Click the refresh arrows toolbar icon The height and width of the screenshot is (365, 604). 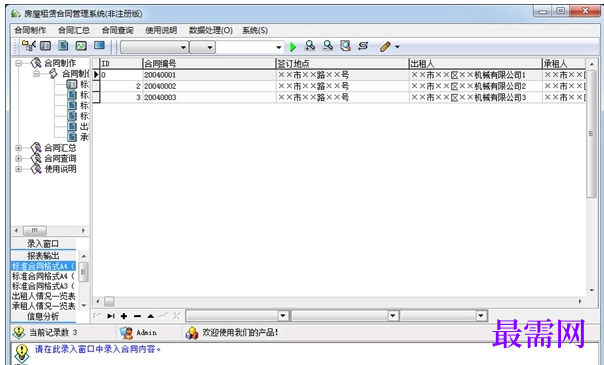[363, 46]
